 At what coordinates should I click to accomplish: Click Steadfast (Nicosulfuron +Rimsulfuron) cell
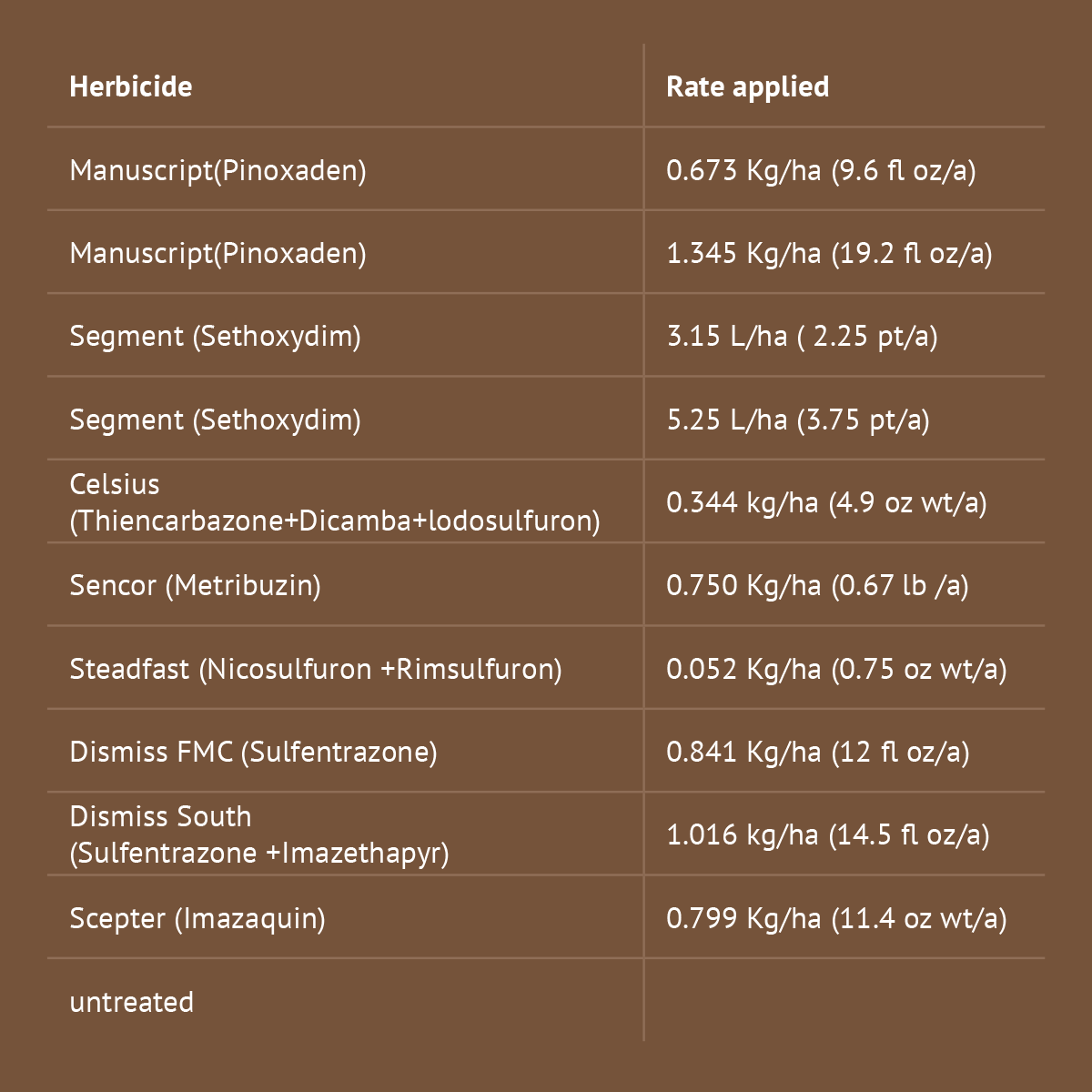316,669
